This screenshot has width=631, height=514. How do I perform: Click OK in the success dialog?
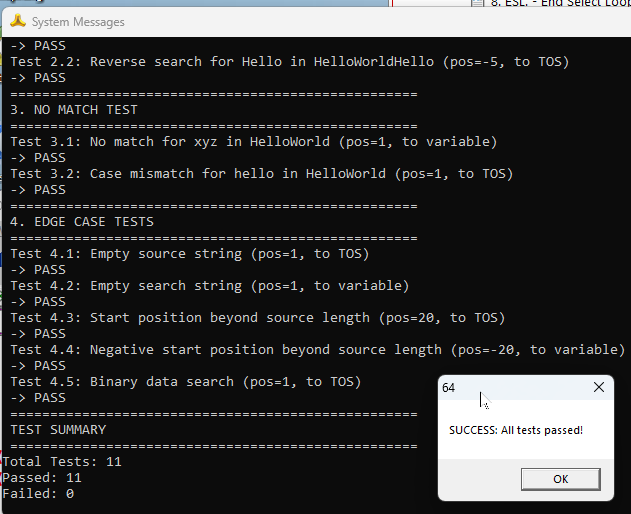click(x=560, y=479)
